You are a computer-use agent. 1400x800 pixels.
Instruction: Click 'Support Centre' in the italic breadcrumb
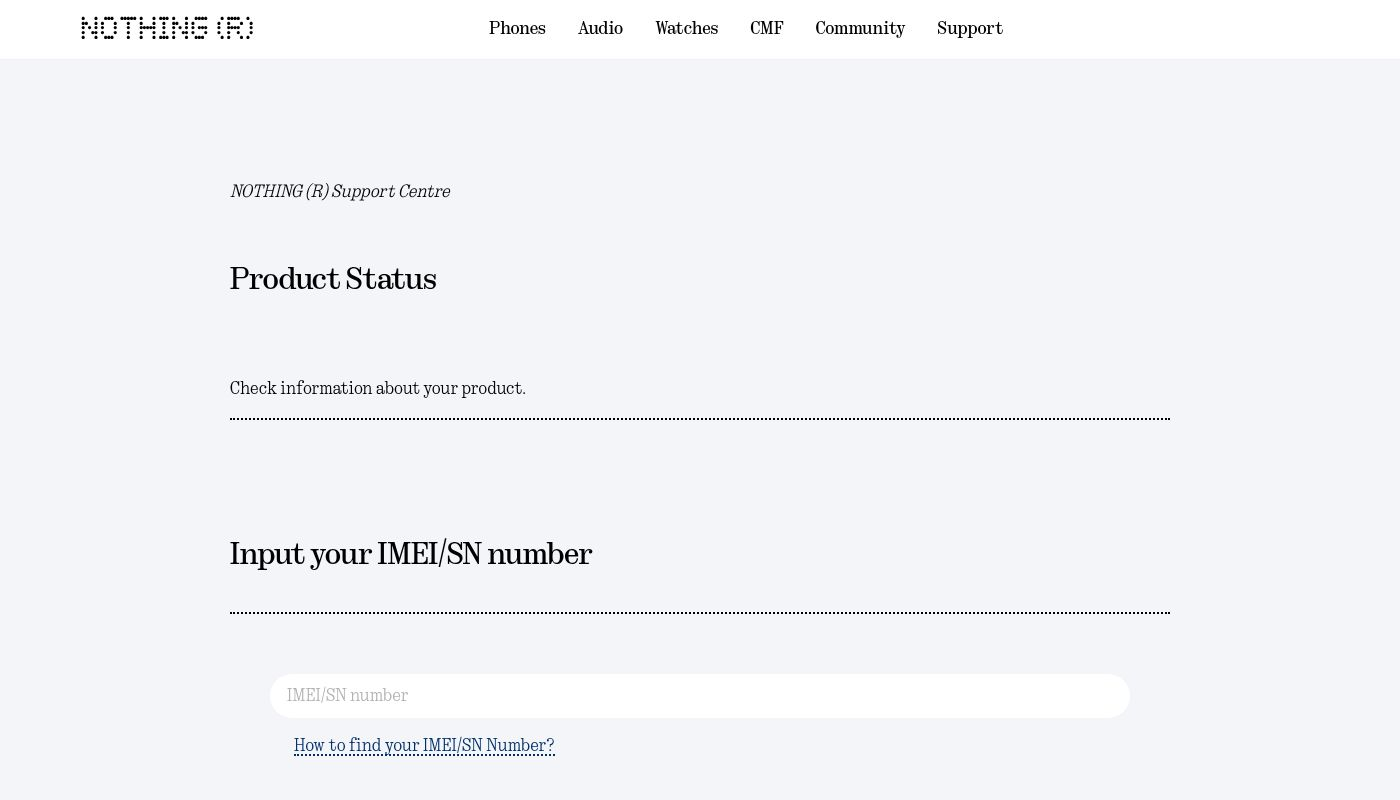tap(391, 191)
